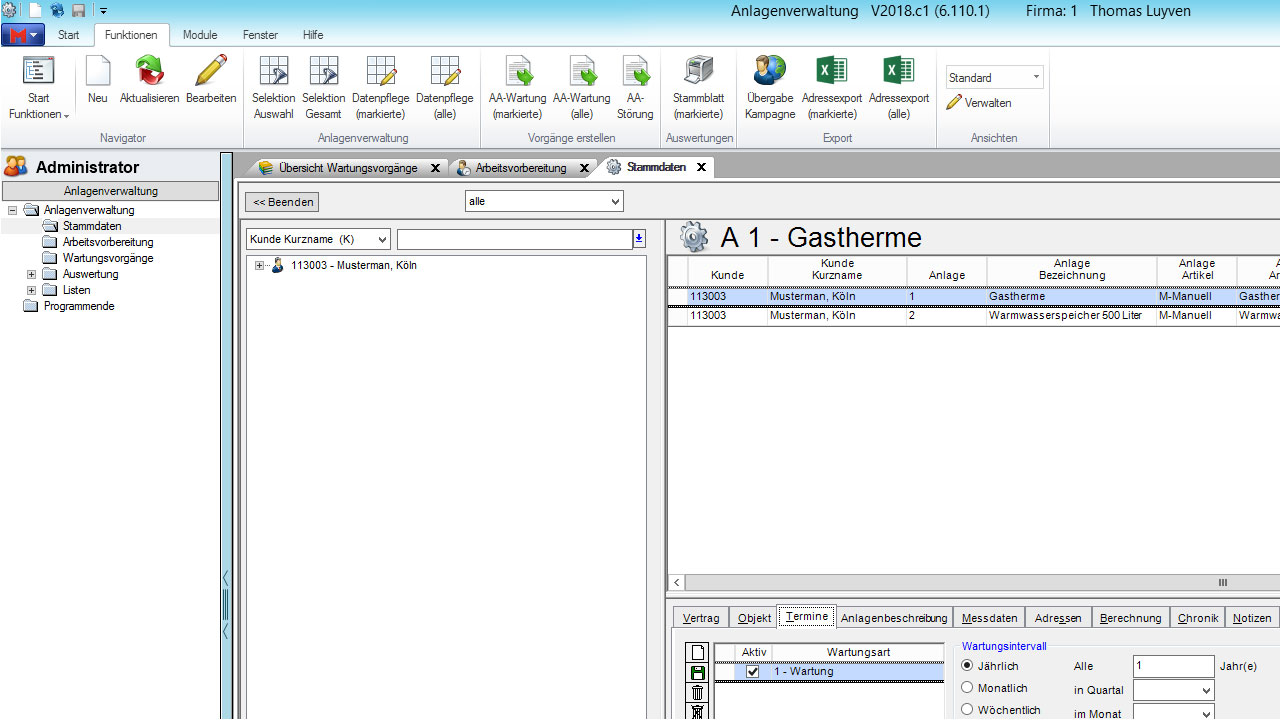Screen dimensions: 1280x720
Task: Click the gear icon beside A 1 - Gastherme
Action: (x=693, y=237)
